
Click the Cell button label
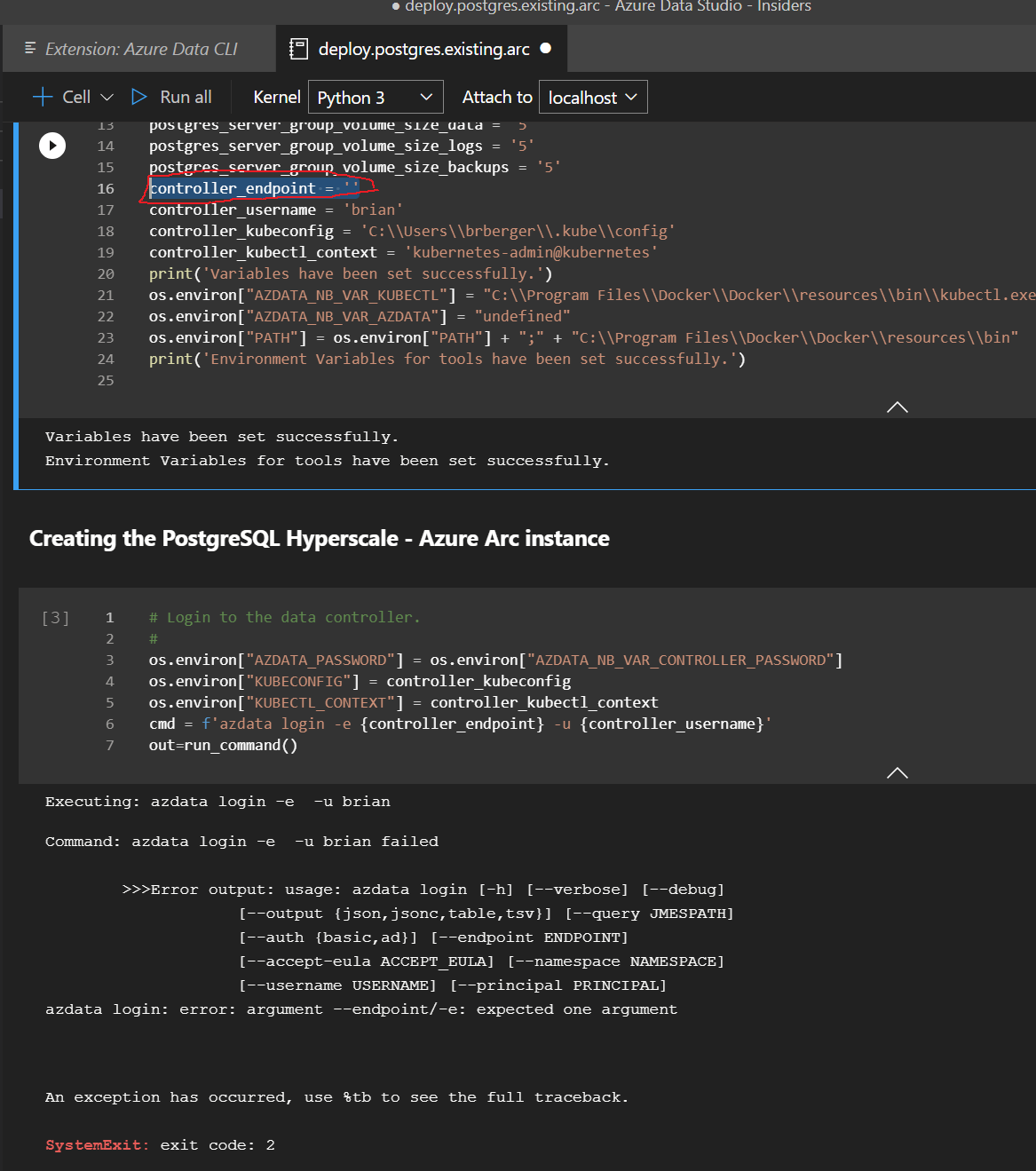(x=77, y=96)
